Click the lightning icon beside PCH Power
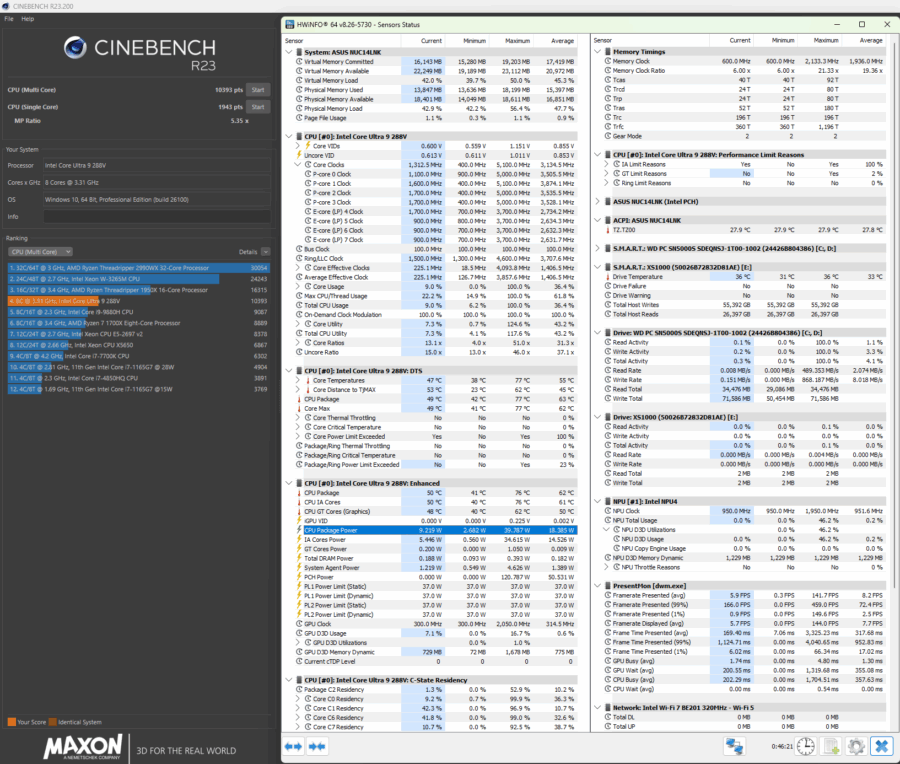The height and width of the screenshot is (764, 900). point(299,577)
